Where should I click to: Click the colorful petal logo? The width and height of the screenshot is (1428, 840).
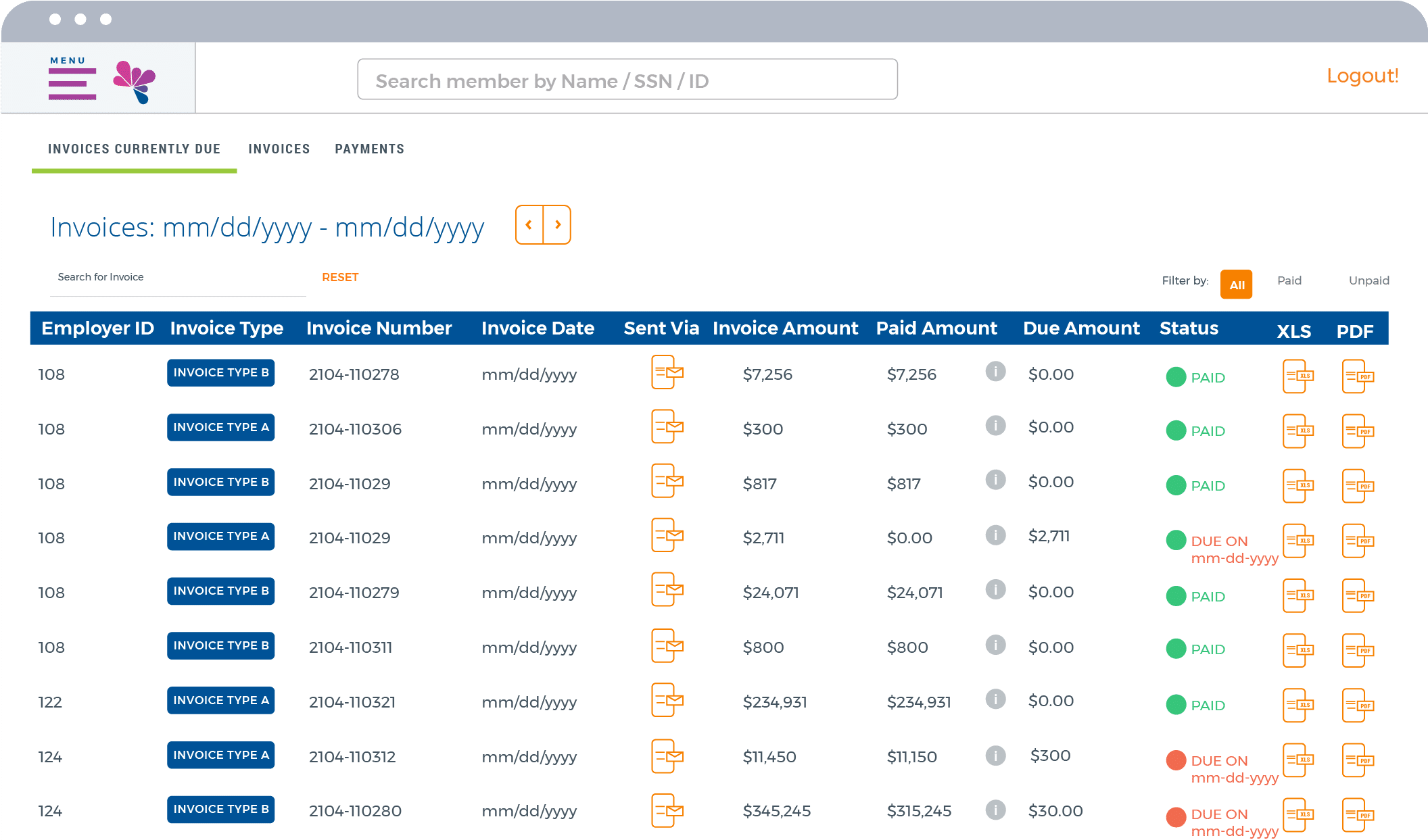click(135, 82)
